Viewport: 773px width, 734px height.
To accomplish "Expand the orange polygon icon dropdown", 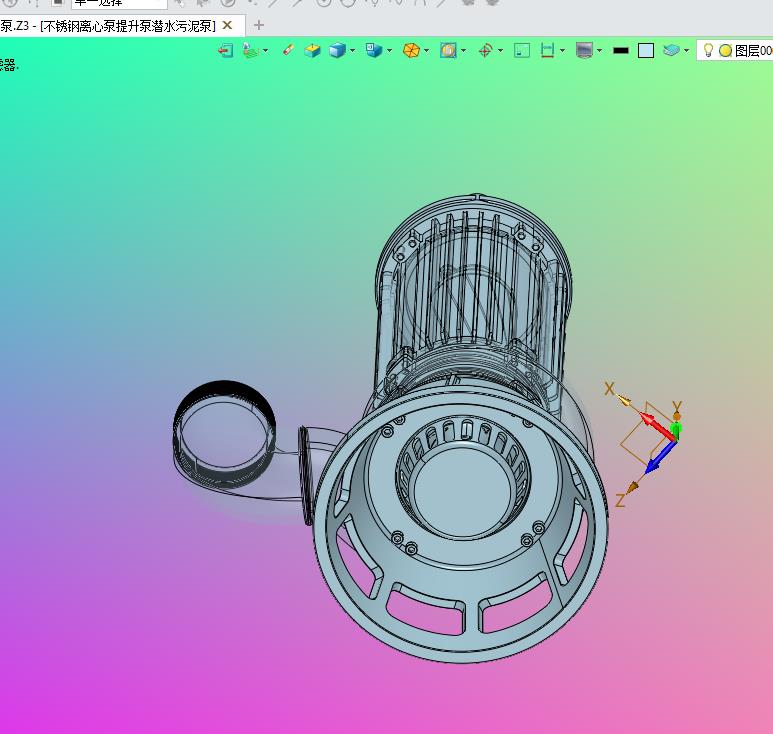I will click(x=426, y=50).
